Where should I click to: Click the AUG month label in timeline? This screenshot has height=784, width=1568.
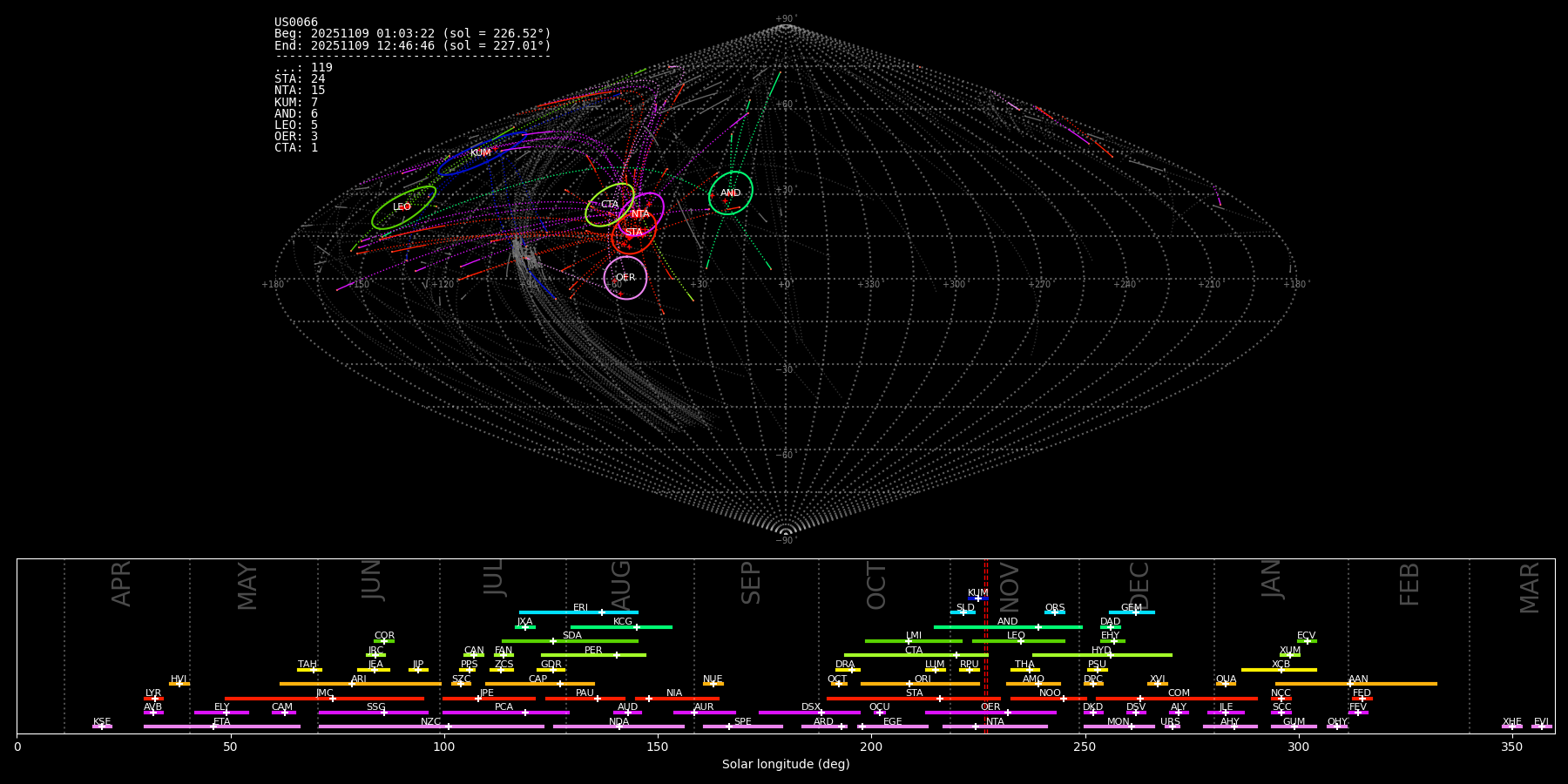(621, 582)
